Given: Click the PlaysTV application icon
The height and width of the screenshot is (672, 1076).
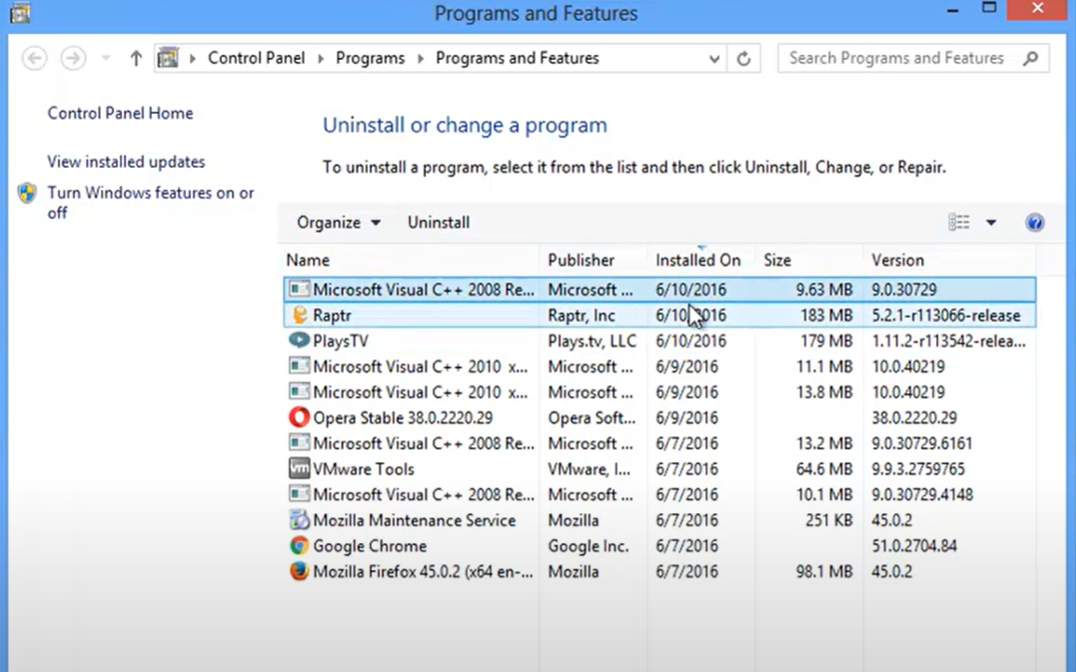Looking at the screenshot, I should pos(299,340).
